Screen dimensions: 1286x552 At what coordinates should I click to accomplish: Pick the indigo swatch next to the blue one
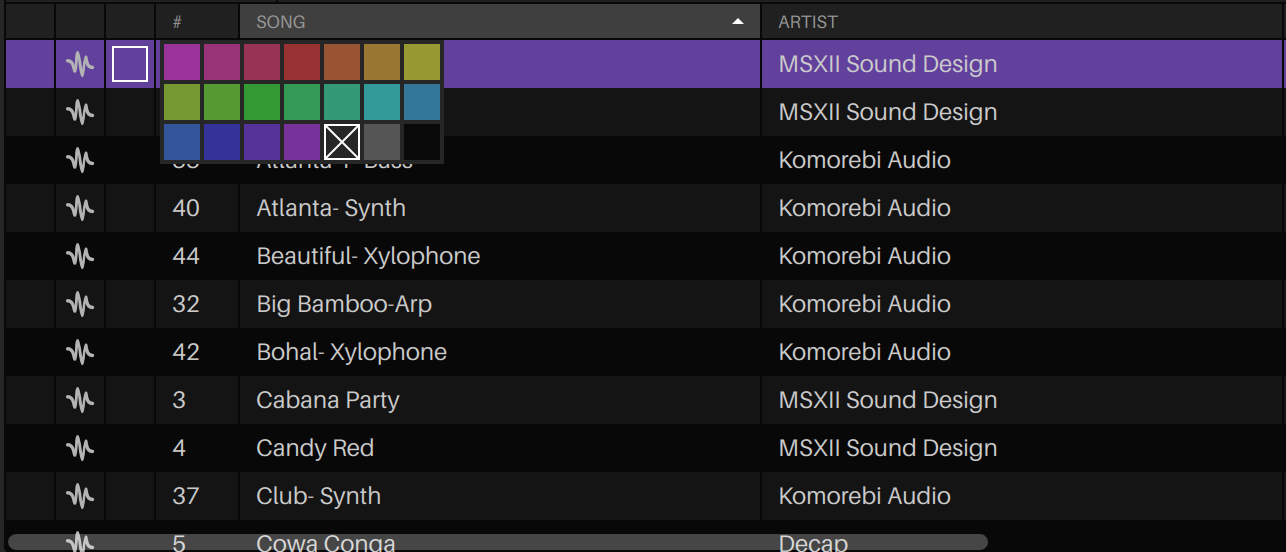222,142
